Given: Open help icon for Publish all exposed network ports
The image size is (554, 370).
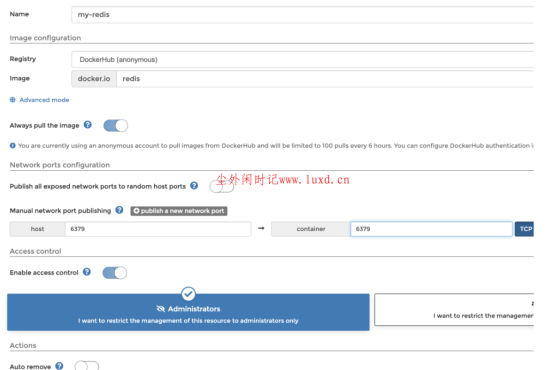Looking at the screenshot, I should click(x=194, y=186).
